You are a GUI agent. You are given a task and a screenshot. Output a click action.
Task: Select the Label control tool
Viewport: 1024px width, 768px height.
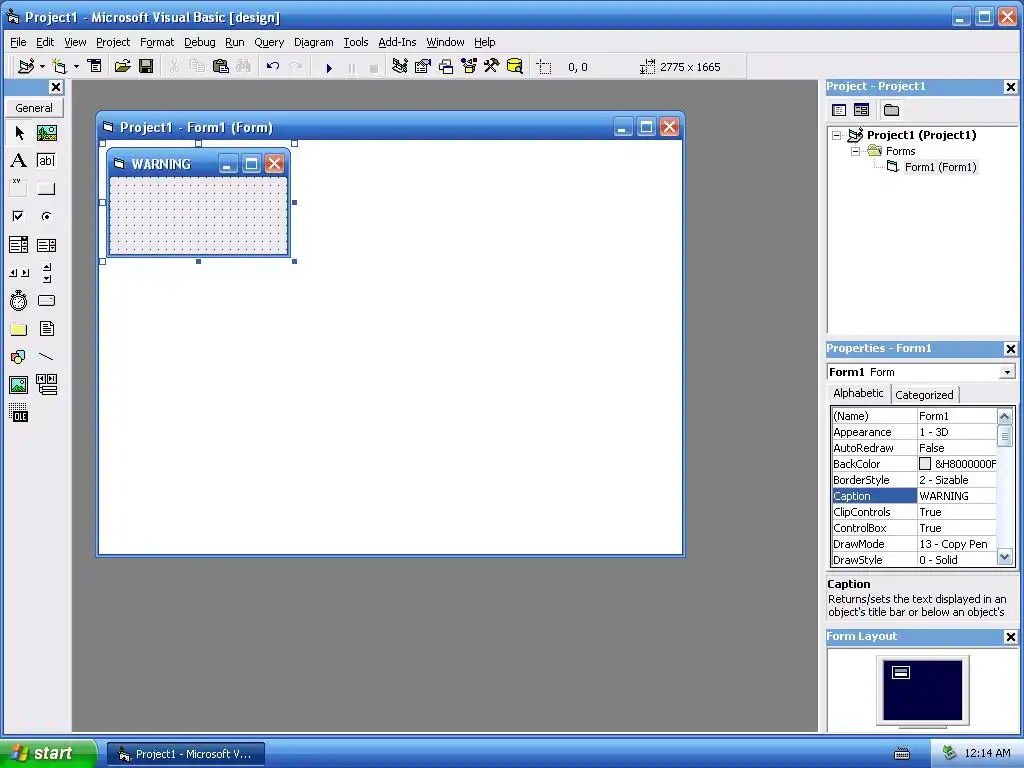(19, 161)
